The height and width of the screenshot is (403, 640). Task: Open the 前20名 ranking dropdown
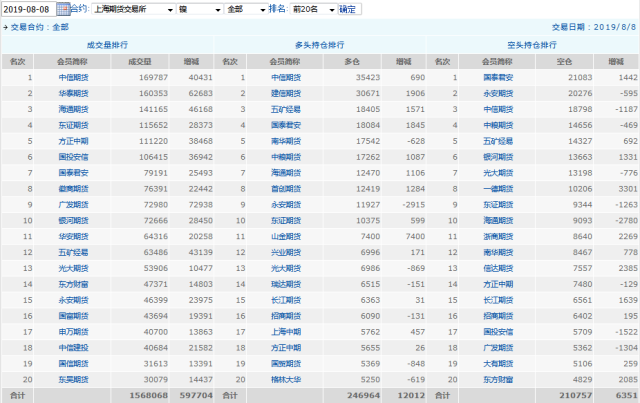pos(313,9)
